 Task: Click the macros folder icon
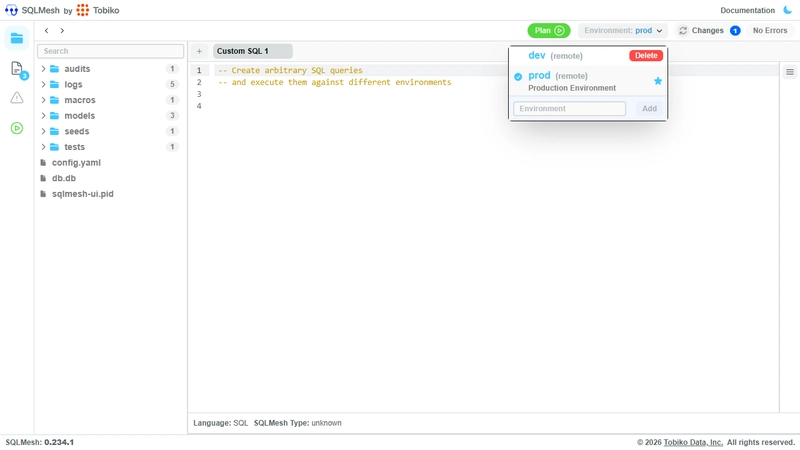[x=55, y=100]
